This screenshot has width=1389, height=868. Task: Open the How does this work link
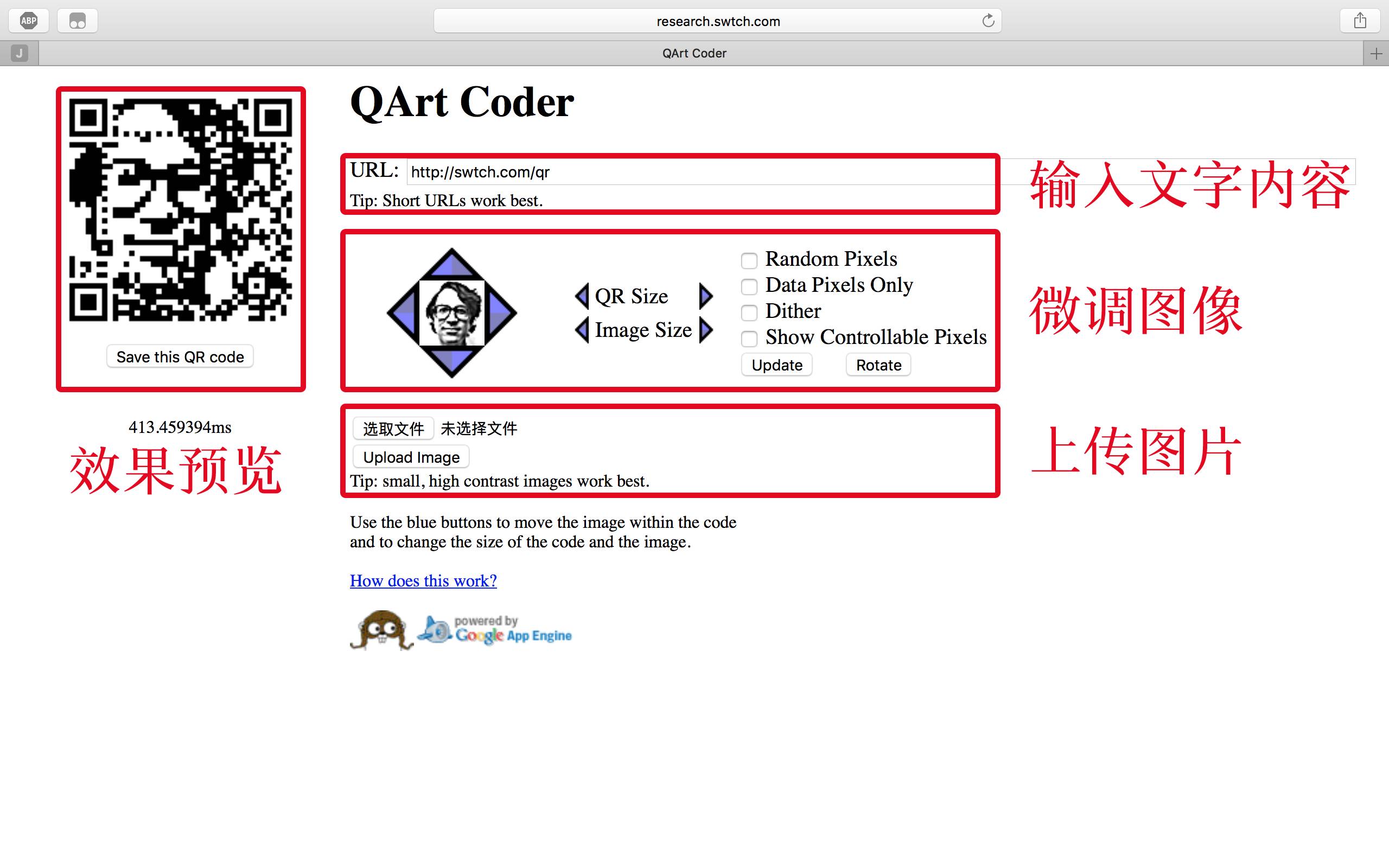[423, 581]
